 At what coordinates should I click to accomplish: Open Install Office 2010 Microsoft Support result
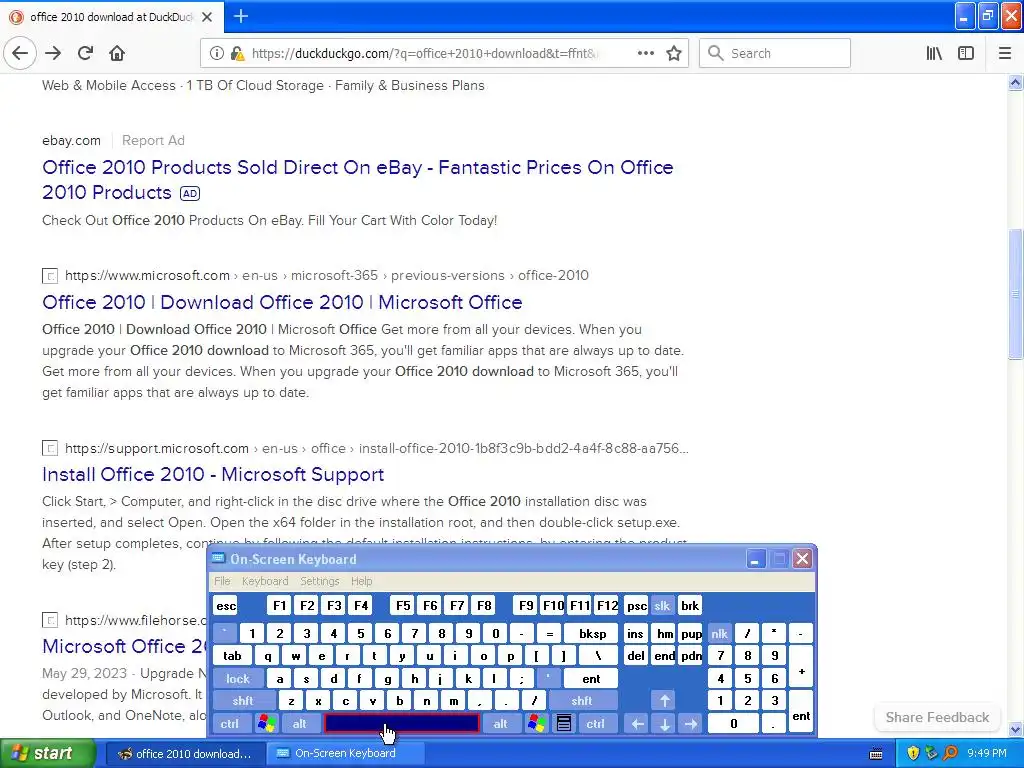tap(213, 474)
